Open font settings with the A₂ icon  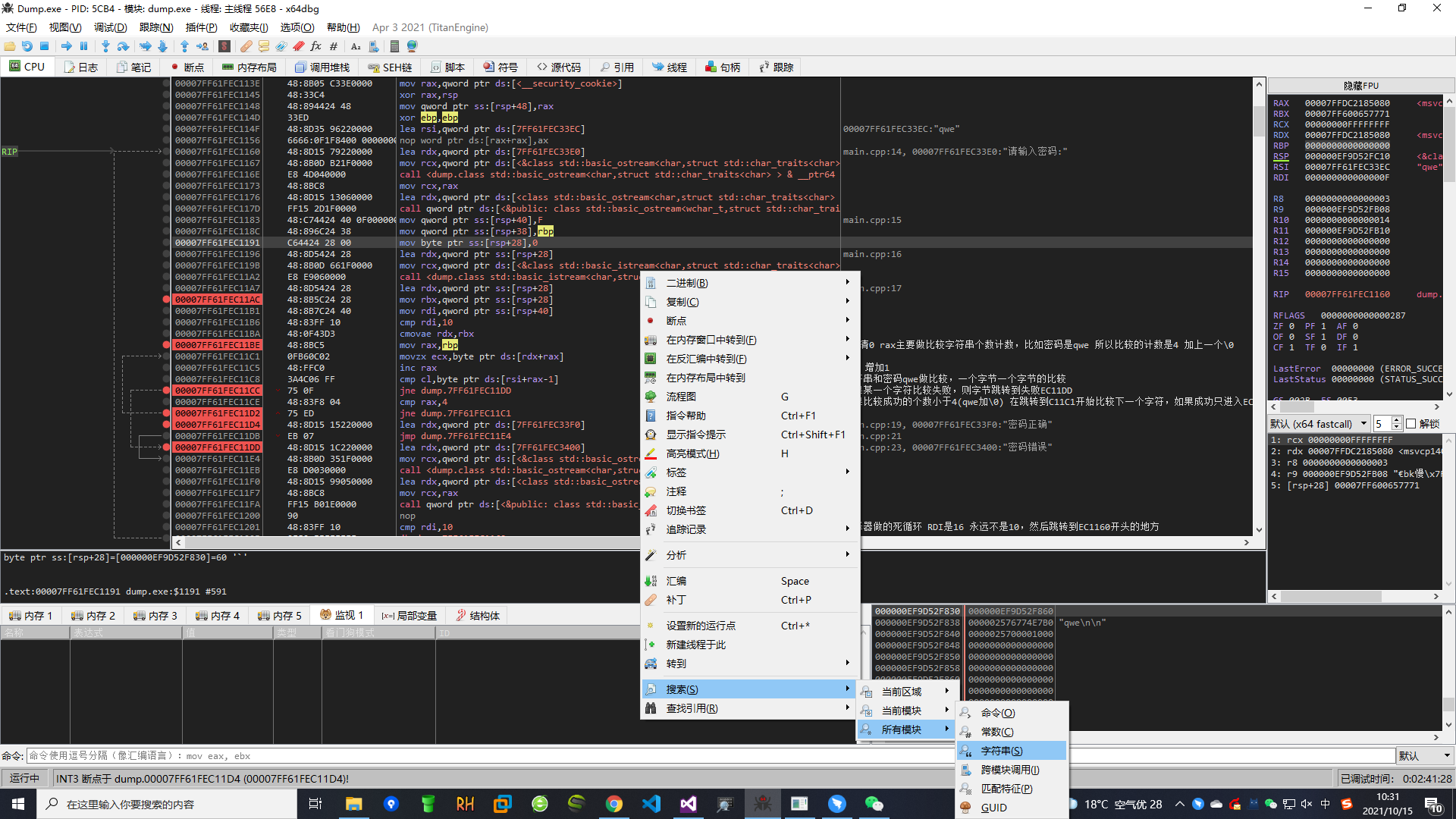click(355, 46)
